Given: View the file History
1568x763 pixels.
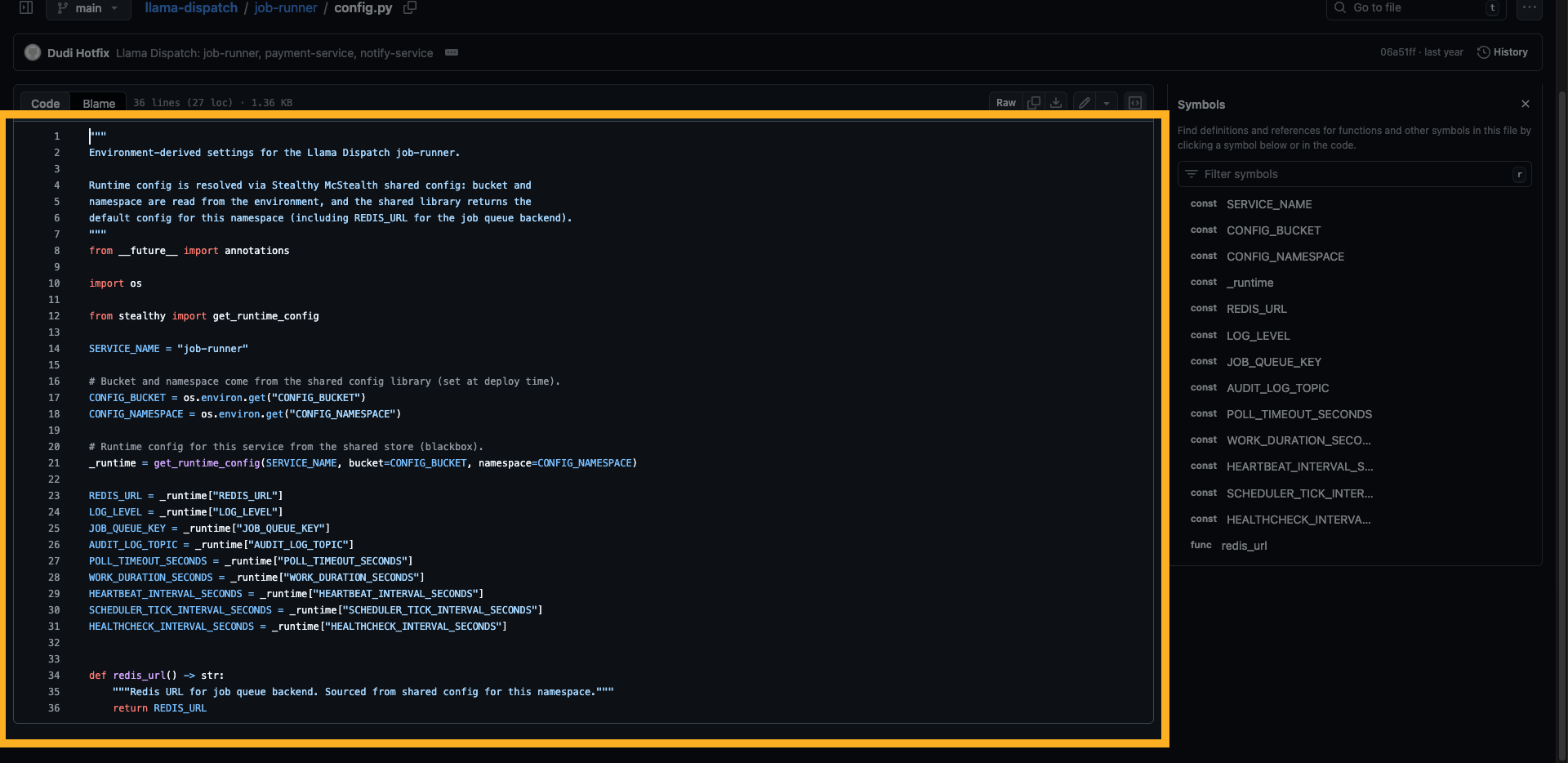Looking at the screenshot, I should [1503, 52].
